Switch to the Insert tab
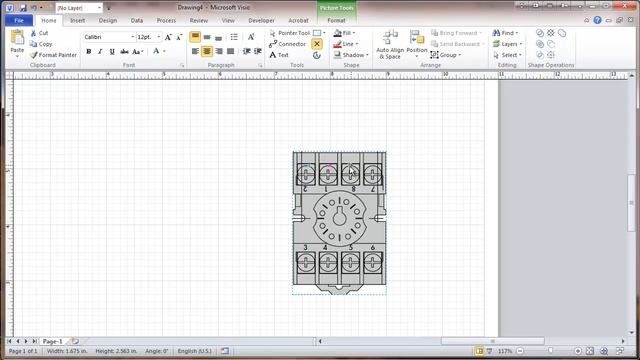This screenshot has width=640, height=360. 77,20
